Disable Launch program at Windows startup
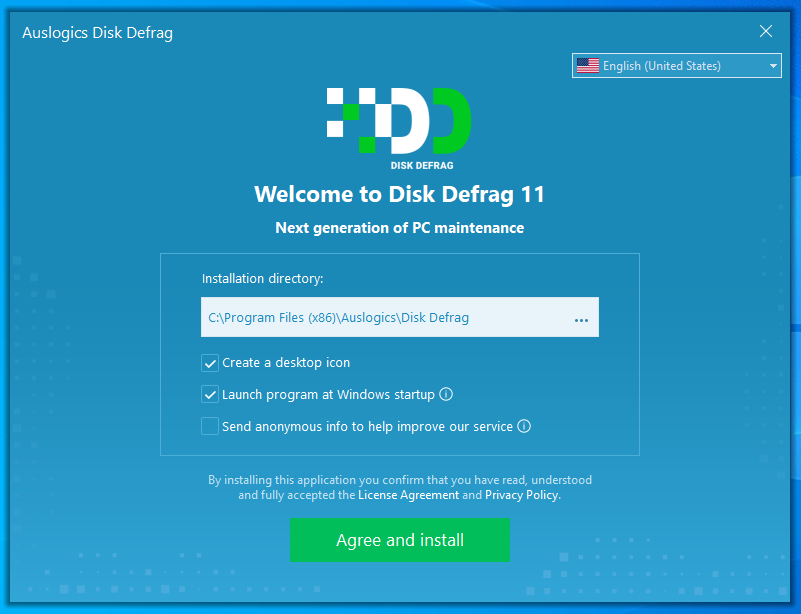This screenshot has width=801, height=614. [x=210, y=395]
